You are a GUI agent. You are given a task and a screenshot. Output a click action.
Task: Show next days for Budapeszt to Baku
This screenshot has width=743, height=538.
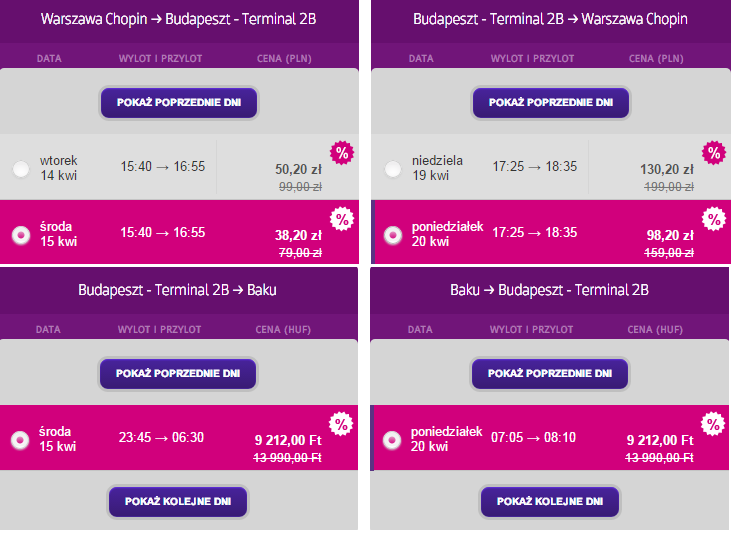click(x=178, y=502)
